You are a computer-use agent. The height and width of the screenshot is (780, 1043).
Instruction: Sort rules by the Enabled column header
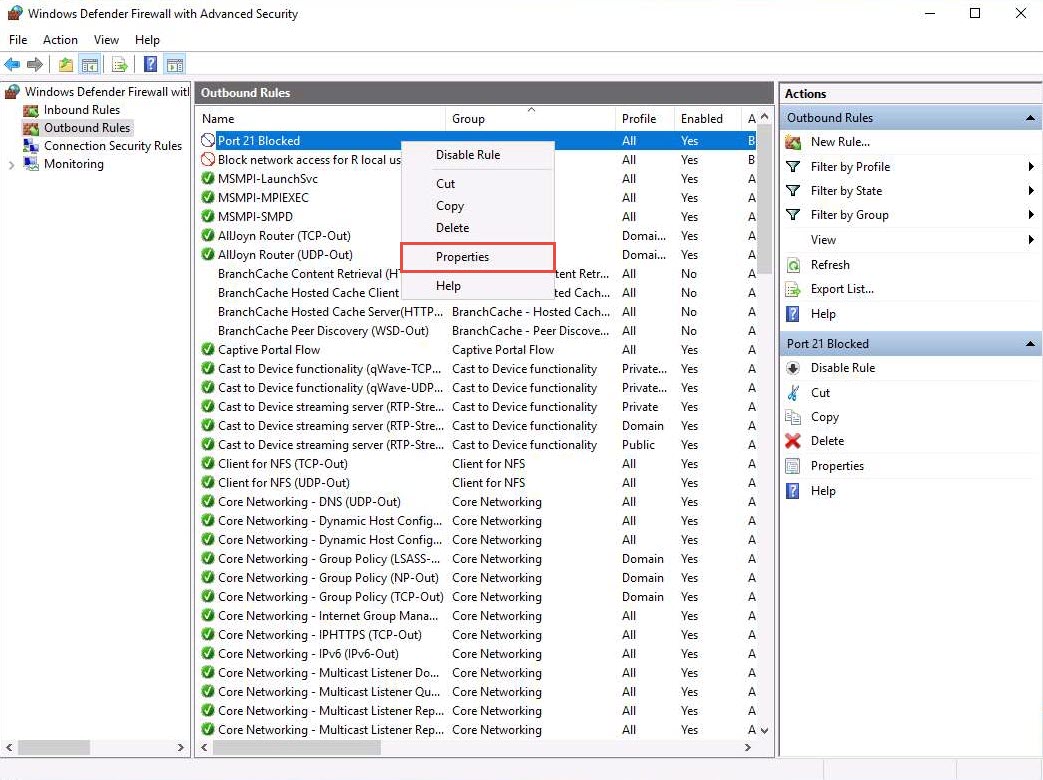pyautogui.click(x=708, y=119)
